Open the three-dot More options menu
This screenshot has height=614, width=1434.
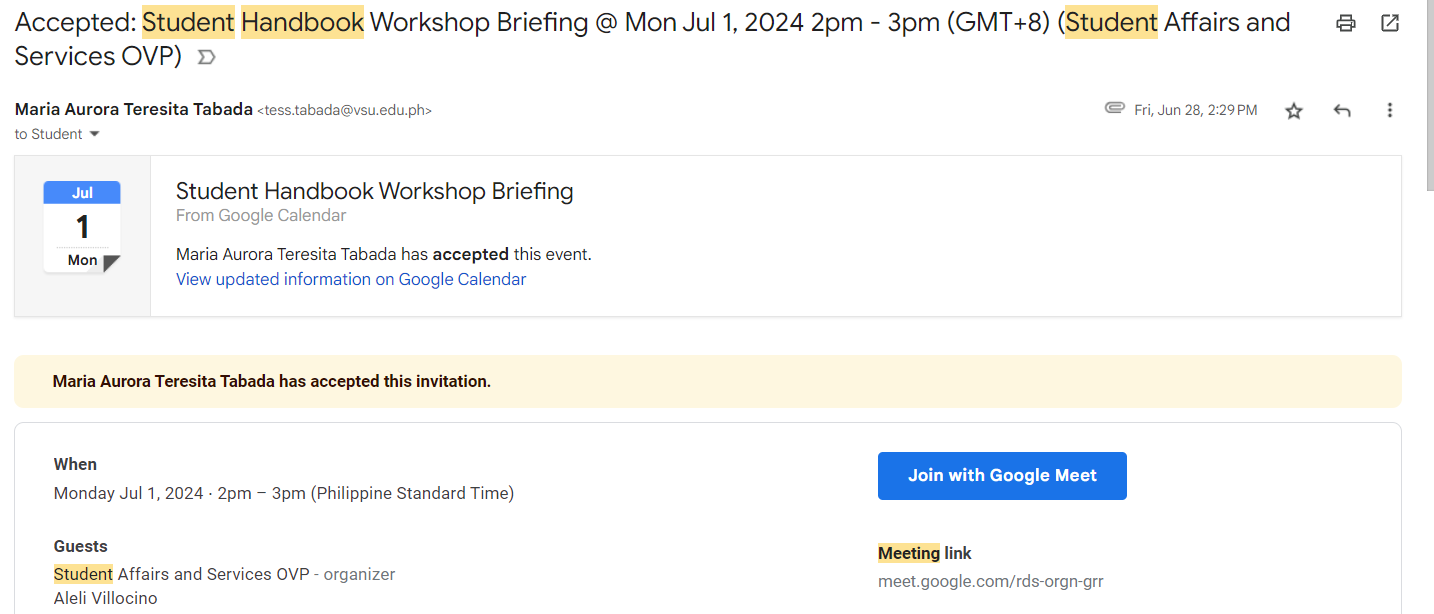tap(1390, 111)
